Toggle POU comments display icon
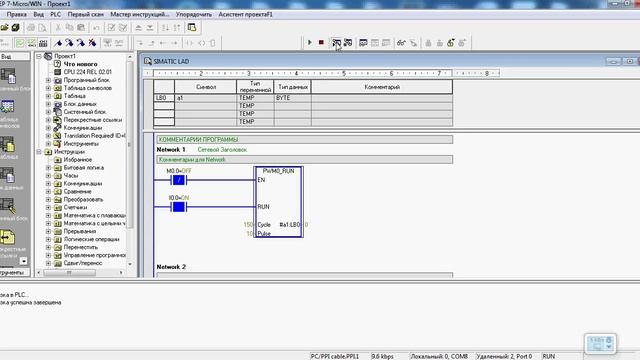This screenshot has width=640, height=360. click(x=20, y=43)
